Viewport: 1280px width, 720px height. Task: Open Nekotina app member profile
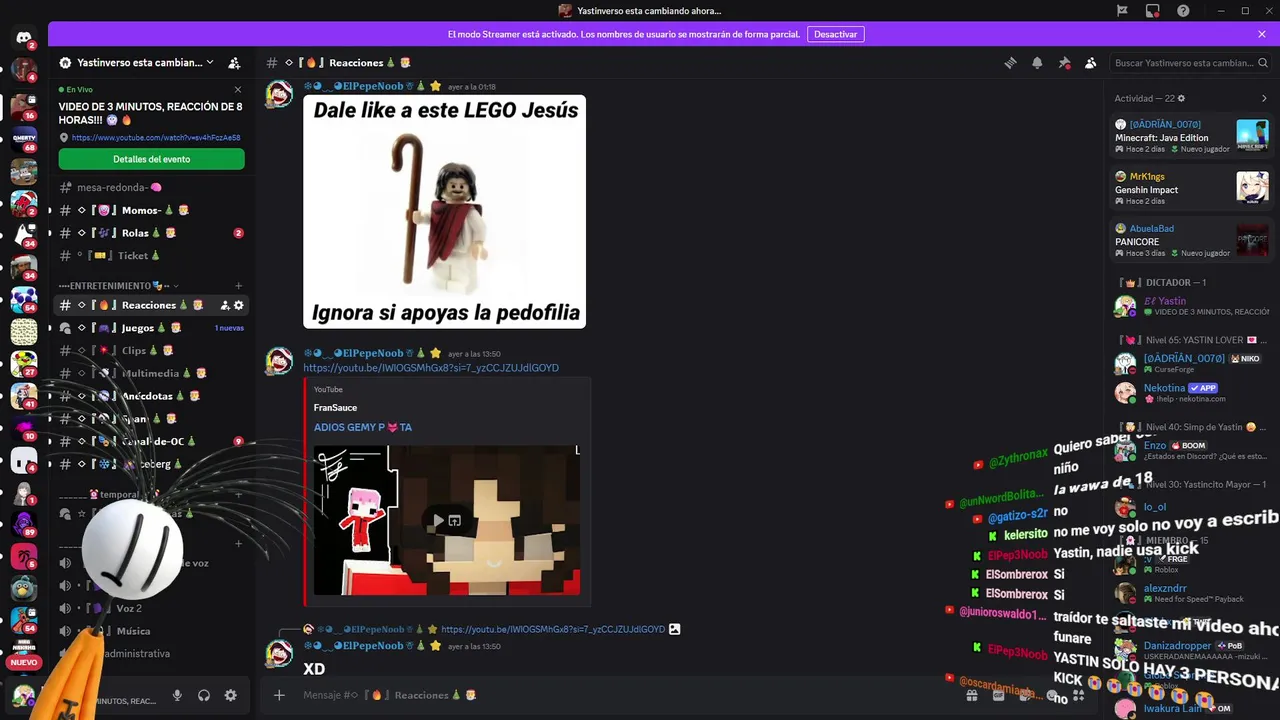[1191, 393]
